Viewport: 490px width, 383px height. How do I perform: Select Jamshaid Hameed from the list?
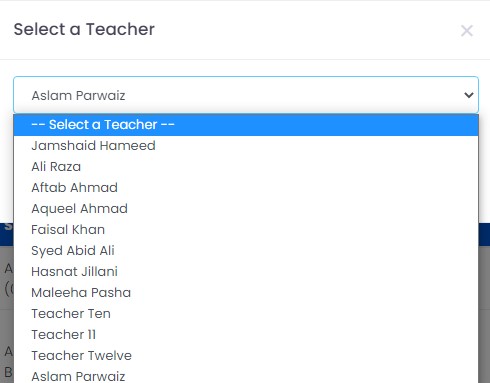click(246, 146)
